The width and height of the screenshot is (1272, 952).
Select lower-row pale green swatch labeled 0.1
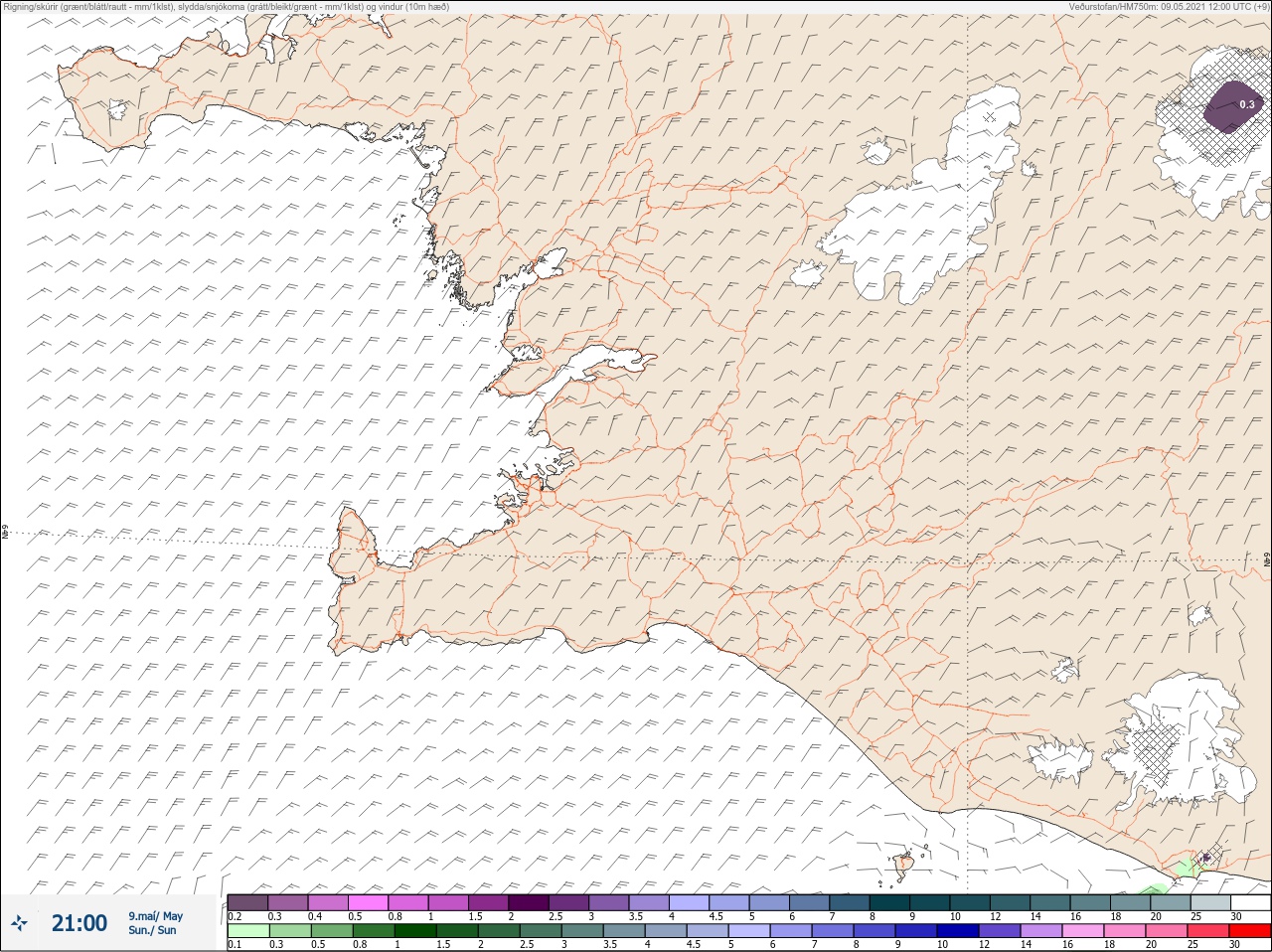247,931
